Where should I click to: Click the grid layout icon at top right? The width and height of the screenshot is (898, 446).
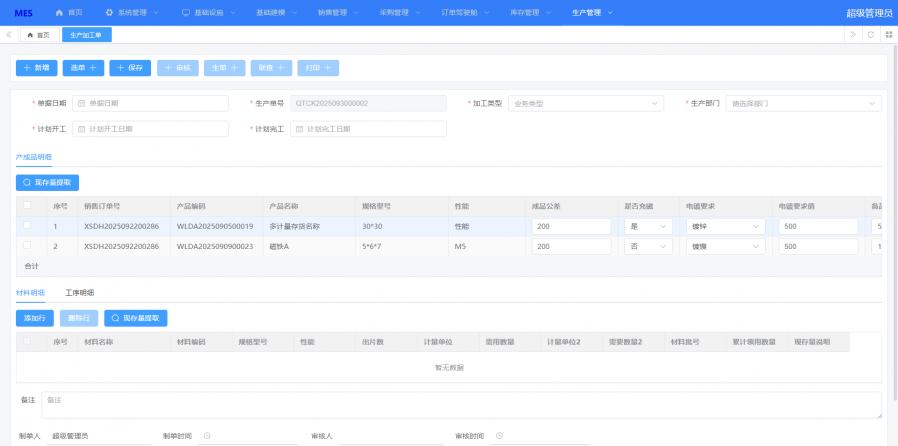888,34
